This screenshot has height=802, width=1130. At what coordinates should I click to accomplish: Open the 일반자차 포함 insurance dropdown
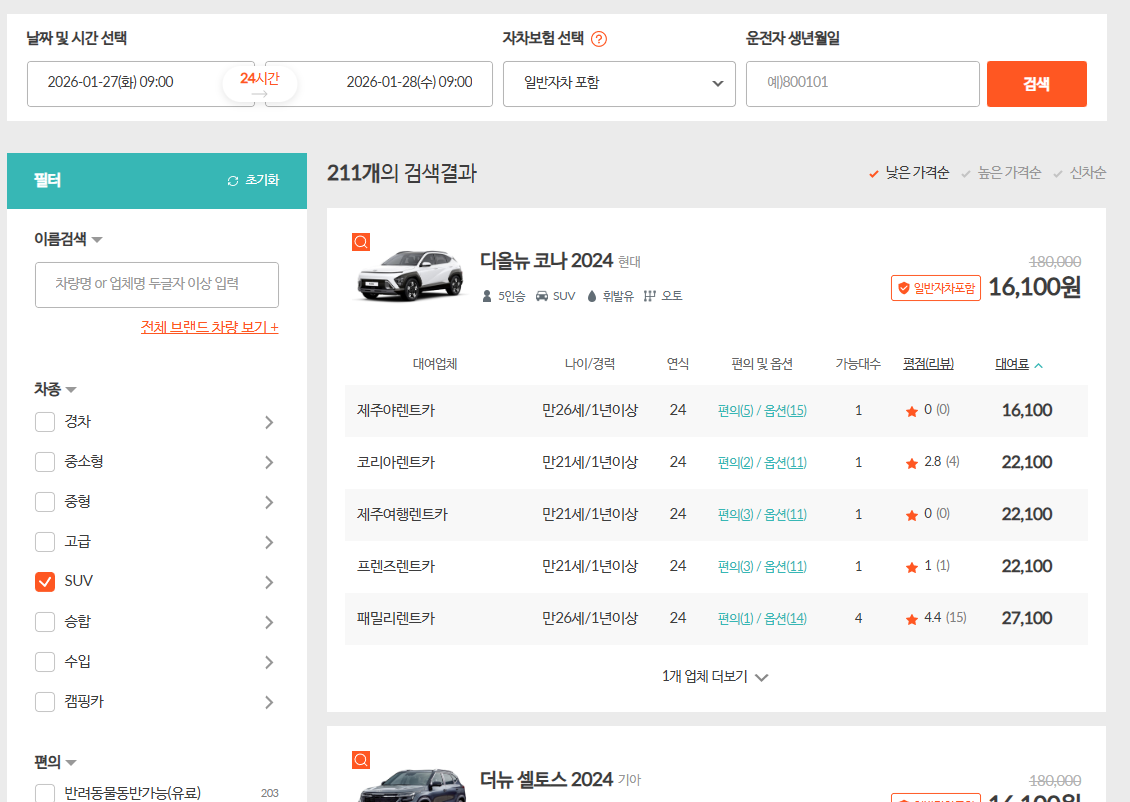619,84
